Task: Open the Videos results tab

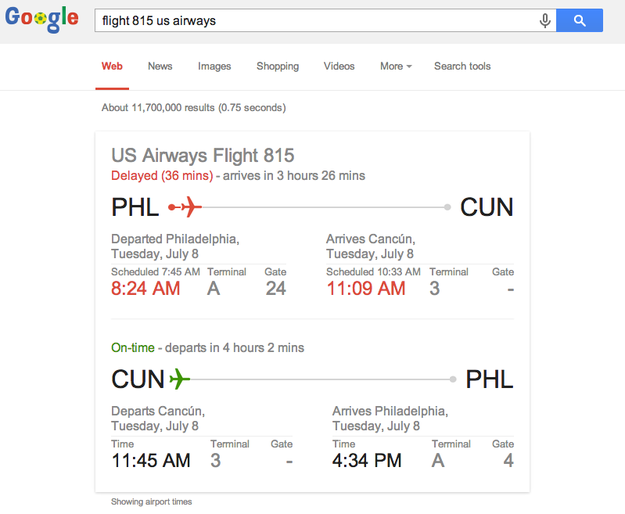Action: pos(339,66)
